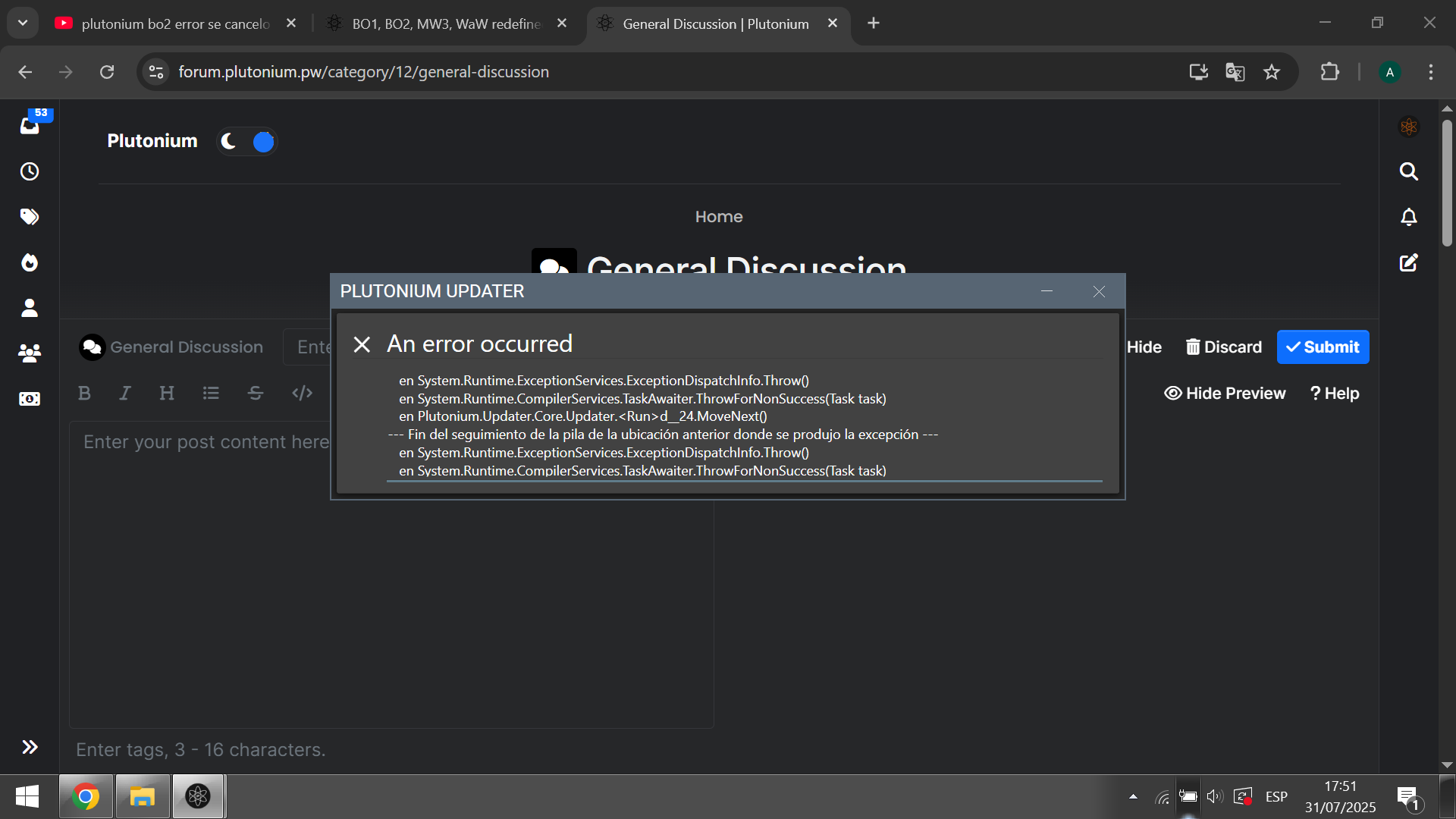Image resolution: width=1456 pixels, height=819 pixels.
Task: Open Chrome from the taskbar
Action: (86, 796)
